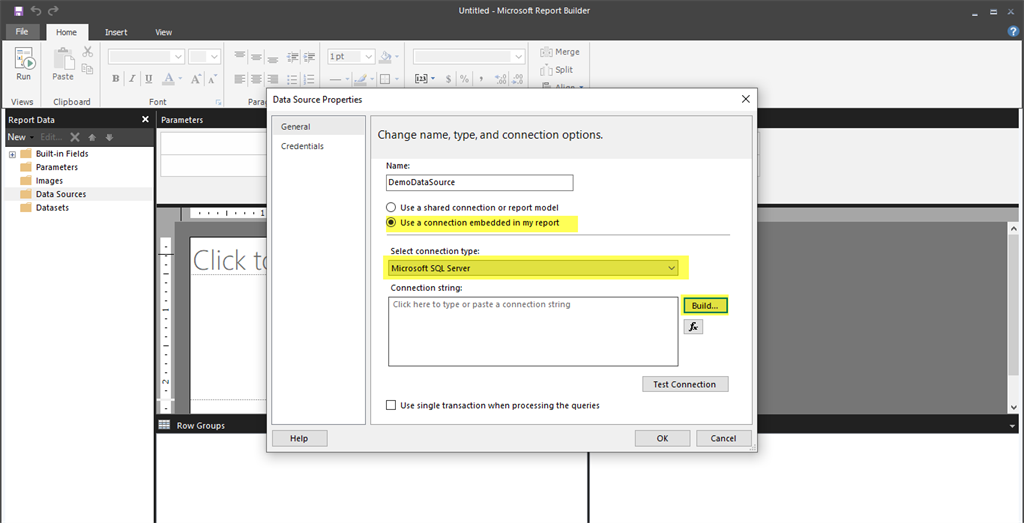Switch to the Home ribbon tab
The height and width of the screenshot is (523, 1024).
point(66,32)
